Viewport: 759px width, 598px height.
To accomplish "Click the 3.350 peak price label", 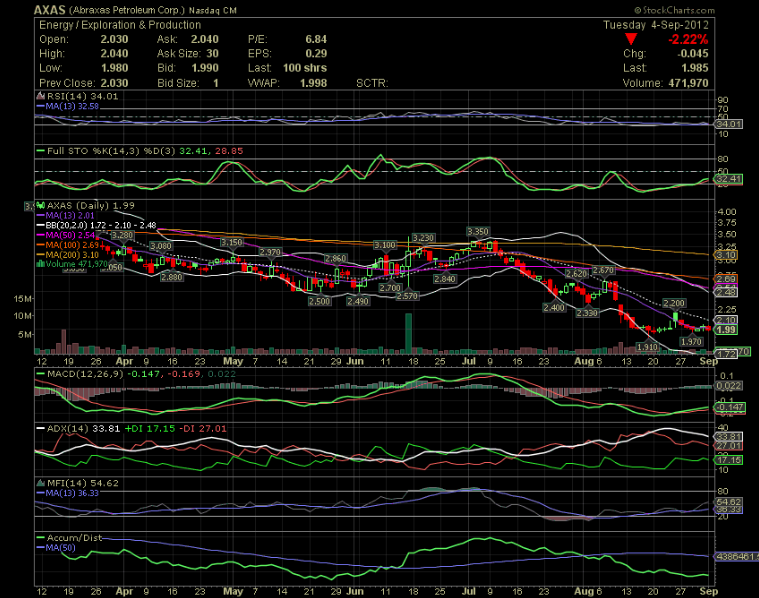I will tap(478, 231).
